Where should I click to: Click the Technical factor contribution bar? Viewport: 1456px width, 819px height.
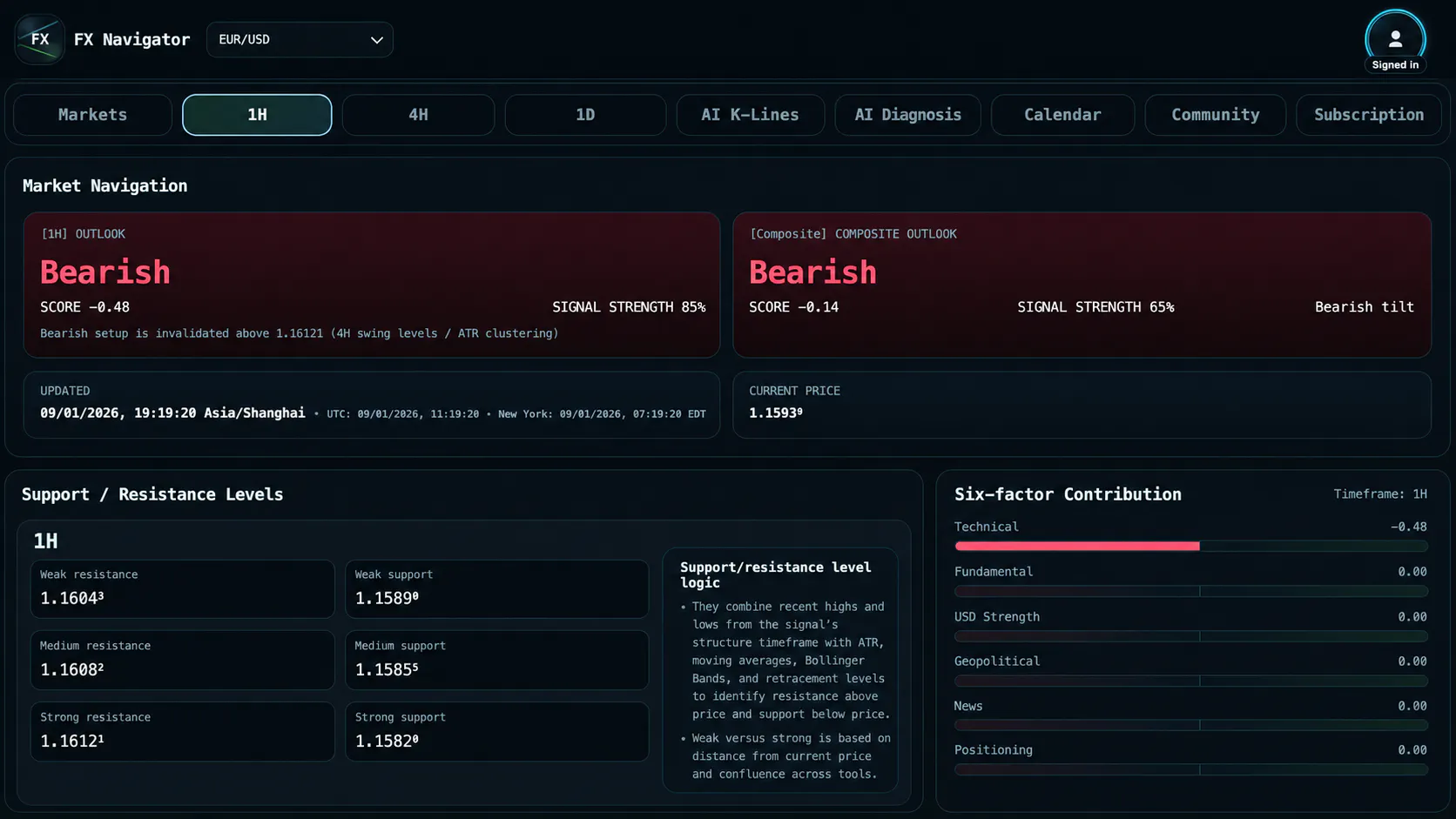1190,547
